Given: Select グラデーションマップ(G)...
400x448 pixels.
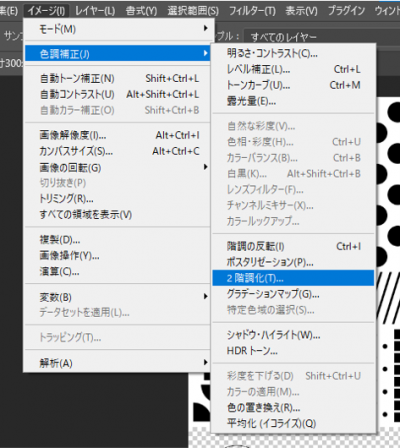Looking at the screenshot, I should pos(293,294).
